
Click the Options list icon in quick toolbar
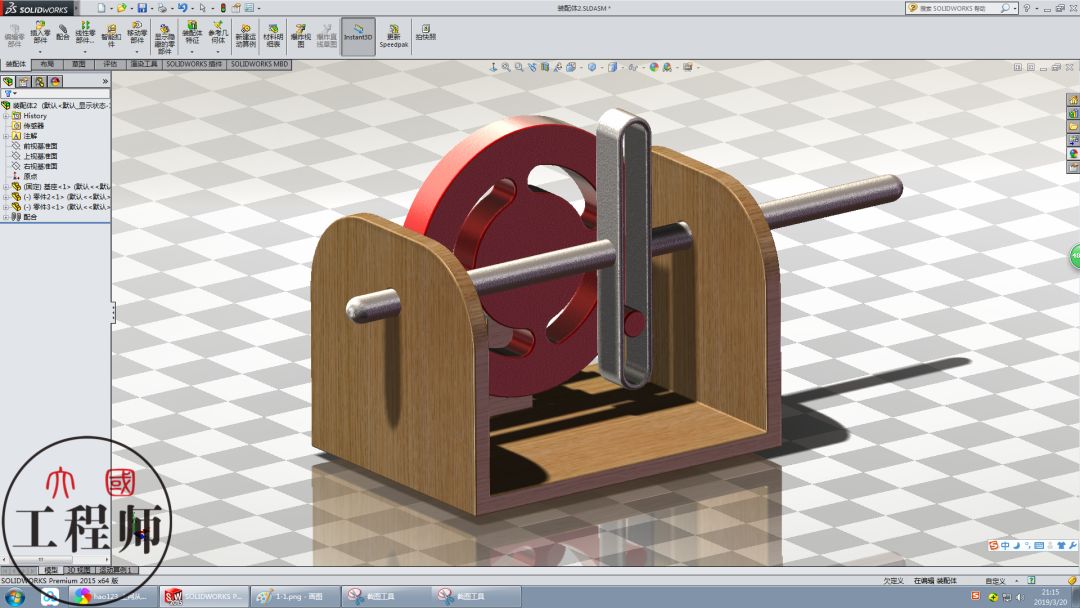pos(249,8)
